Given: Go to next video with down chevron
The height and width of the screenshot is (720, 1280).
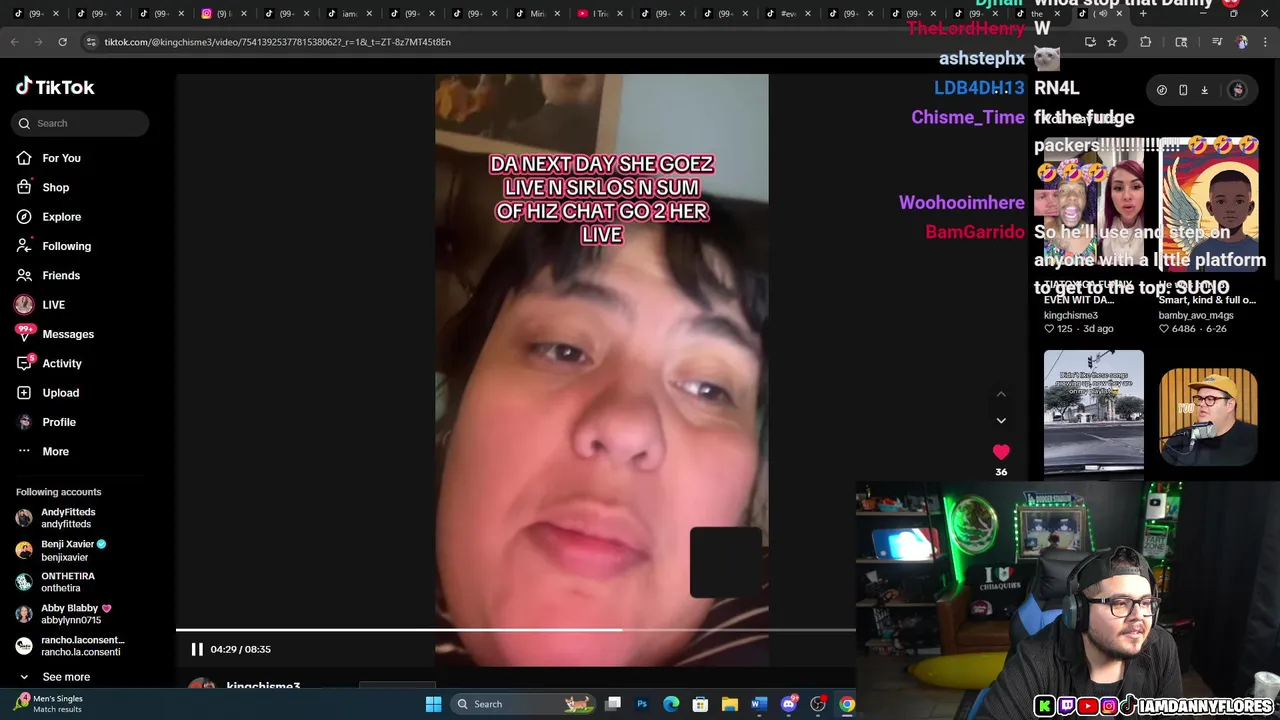Looking at the screenshot, I should pos(1001,421).
